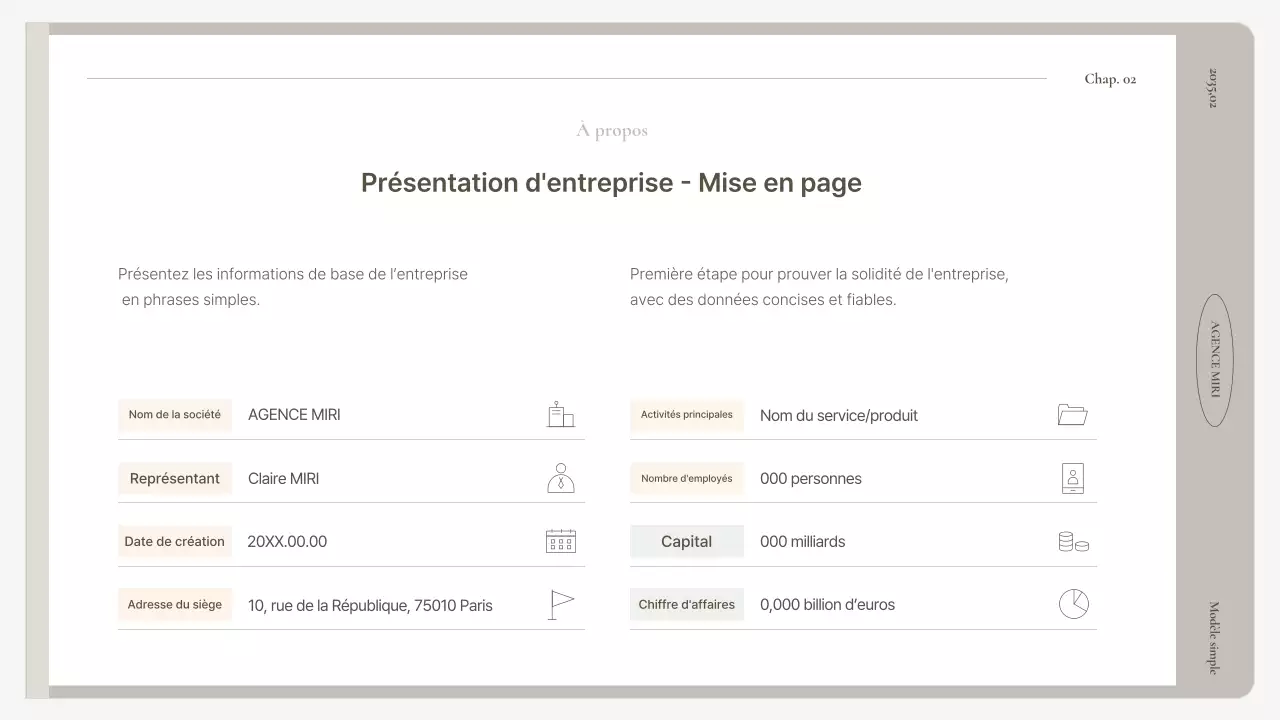
Task: Click the Capital label field
Action: pos(687,541)
